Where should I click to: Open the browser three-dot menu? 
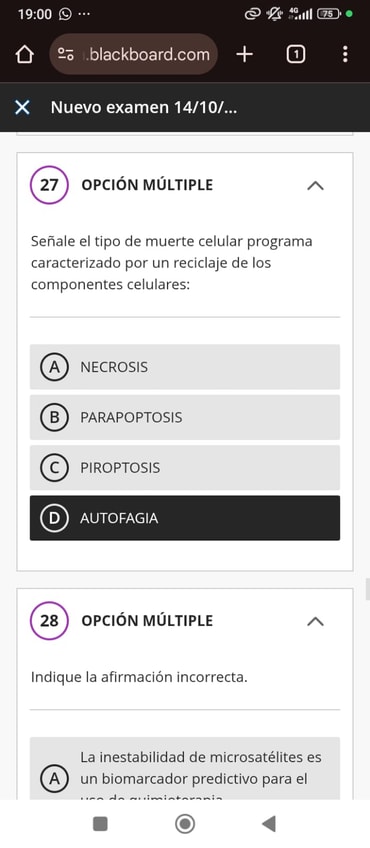click(345, 54)
